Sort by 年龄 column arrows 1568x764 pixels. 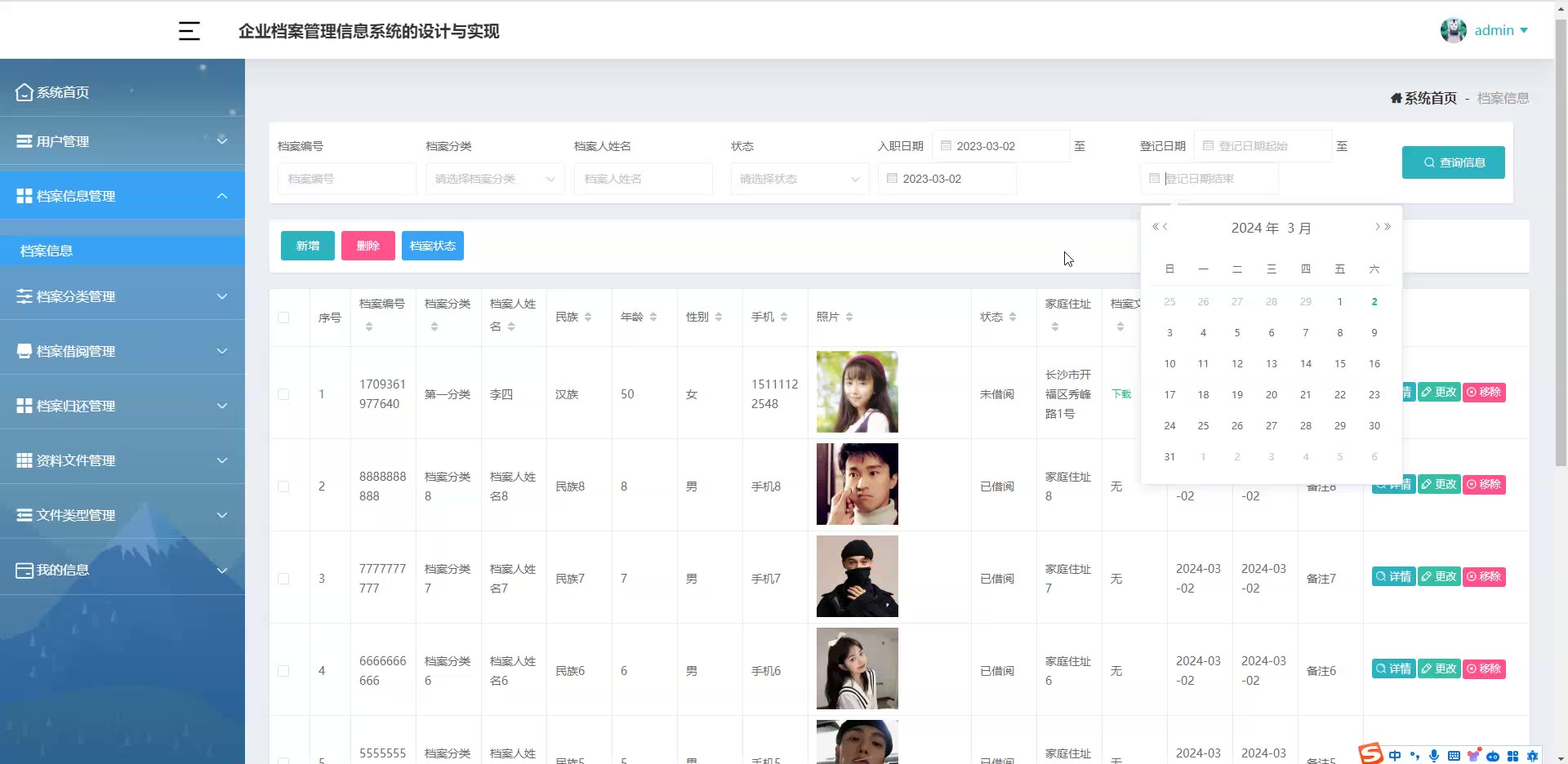click(653, 317)
